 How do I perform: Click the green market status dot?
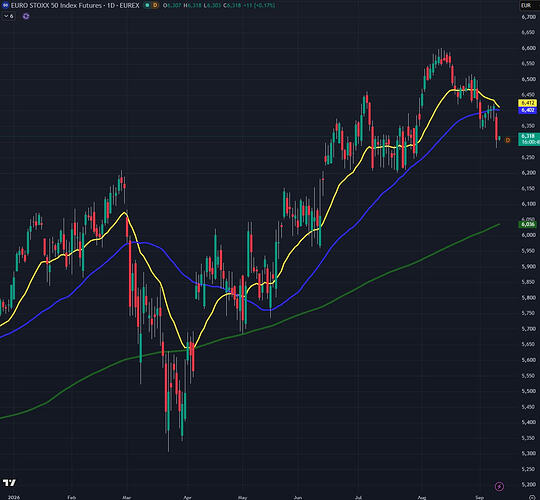pyautogui.click(x=147, y=5)
